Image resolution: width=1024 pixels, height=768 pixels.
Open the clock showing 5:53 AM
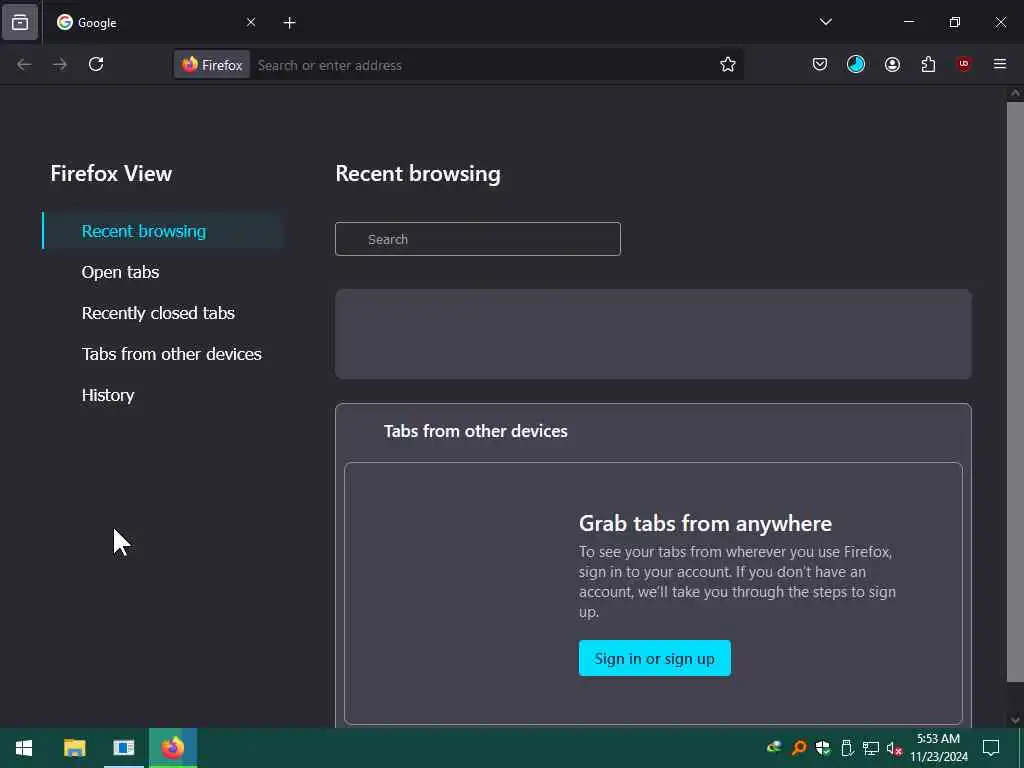coord(938,748)
